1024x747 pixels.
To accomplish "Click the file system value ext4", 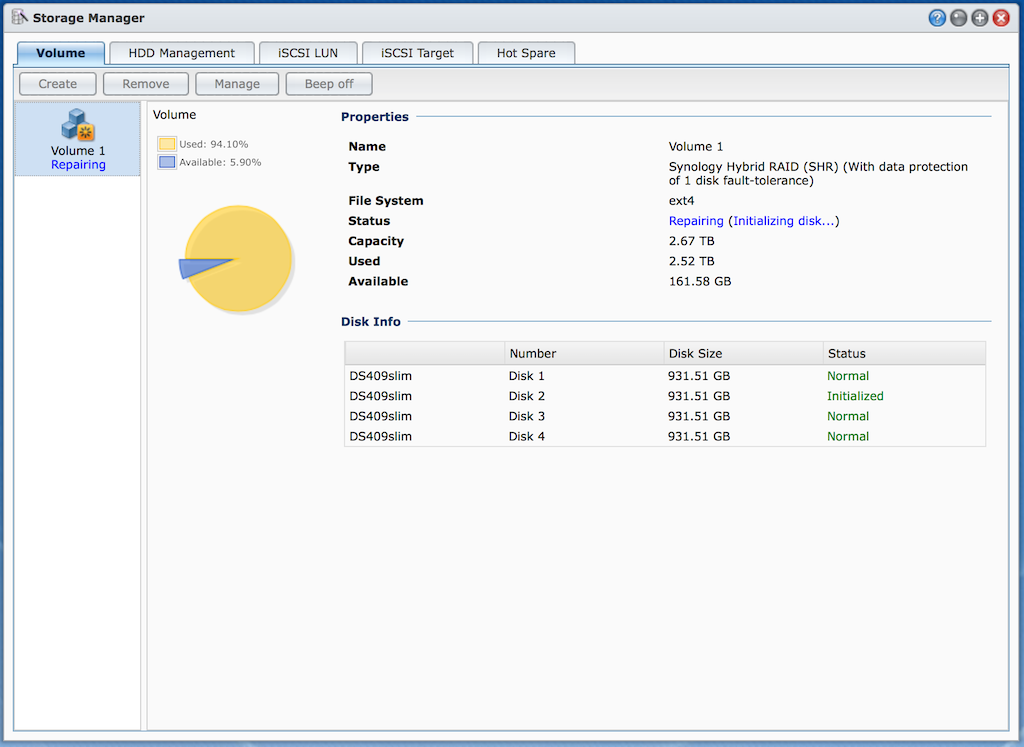I will tap(682, 200).
